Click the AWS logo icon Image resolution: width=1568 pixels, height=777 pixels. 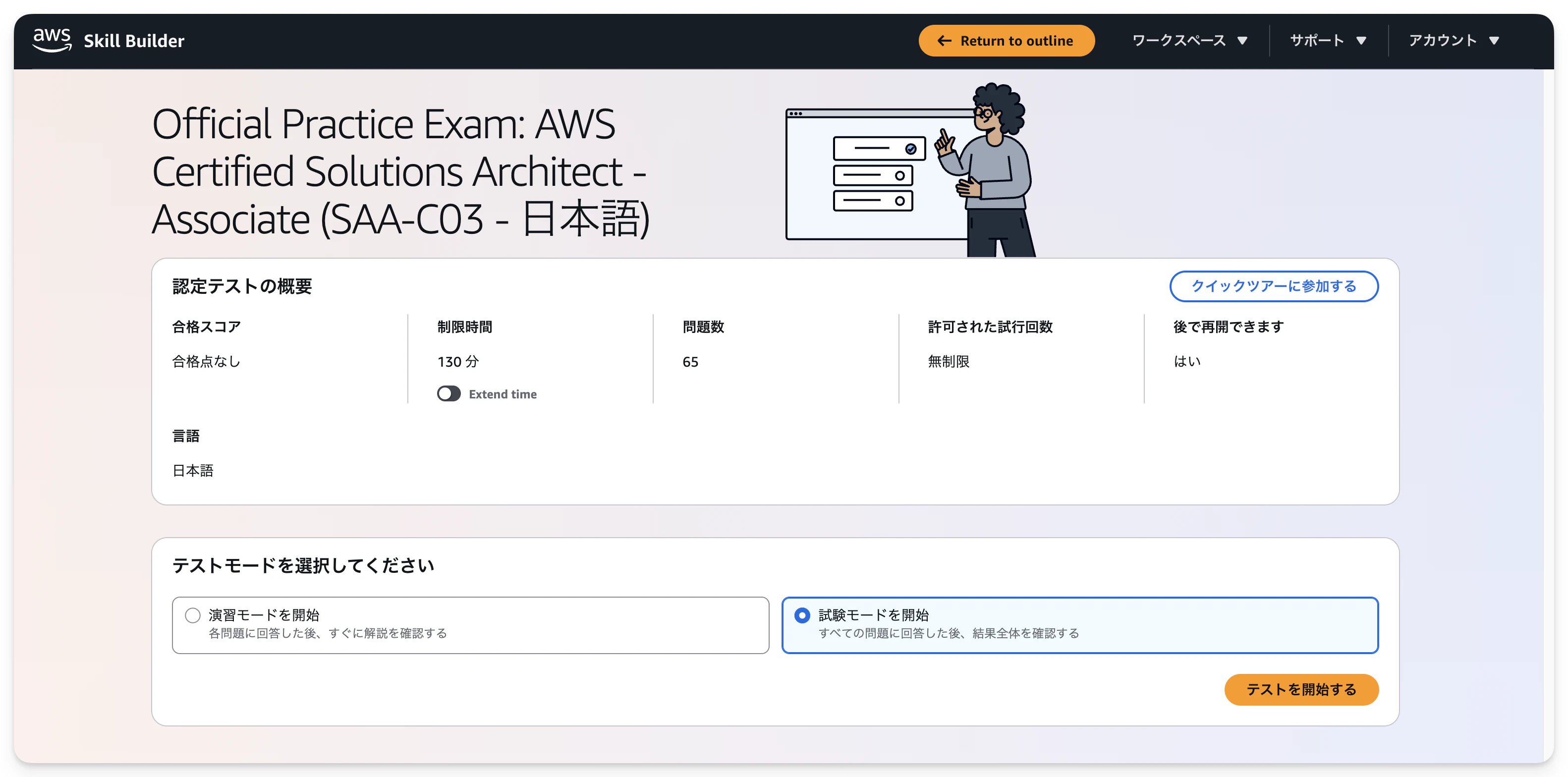coord(52,40)
